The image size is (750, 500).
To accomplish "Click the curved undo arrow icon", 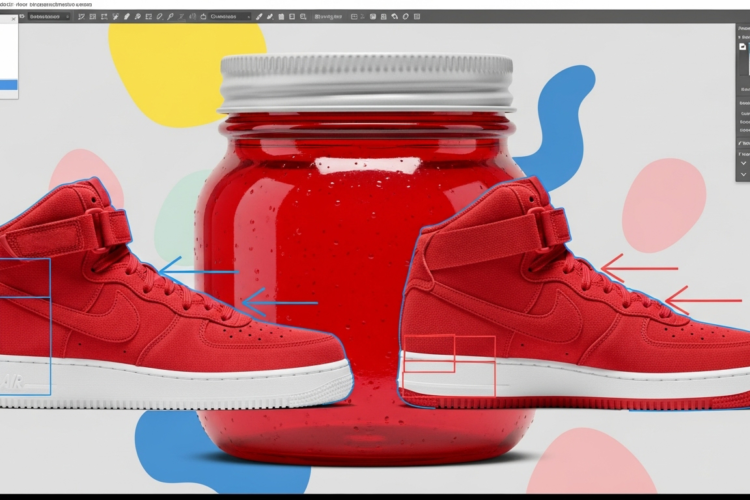I will (395, 17).
